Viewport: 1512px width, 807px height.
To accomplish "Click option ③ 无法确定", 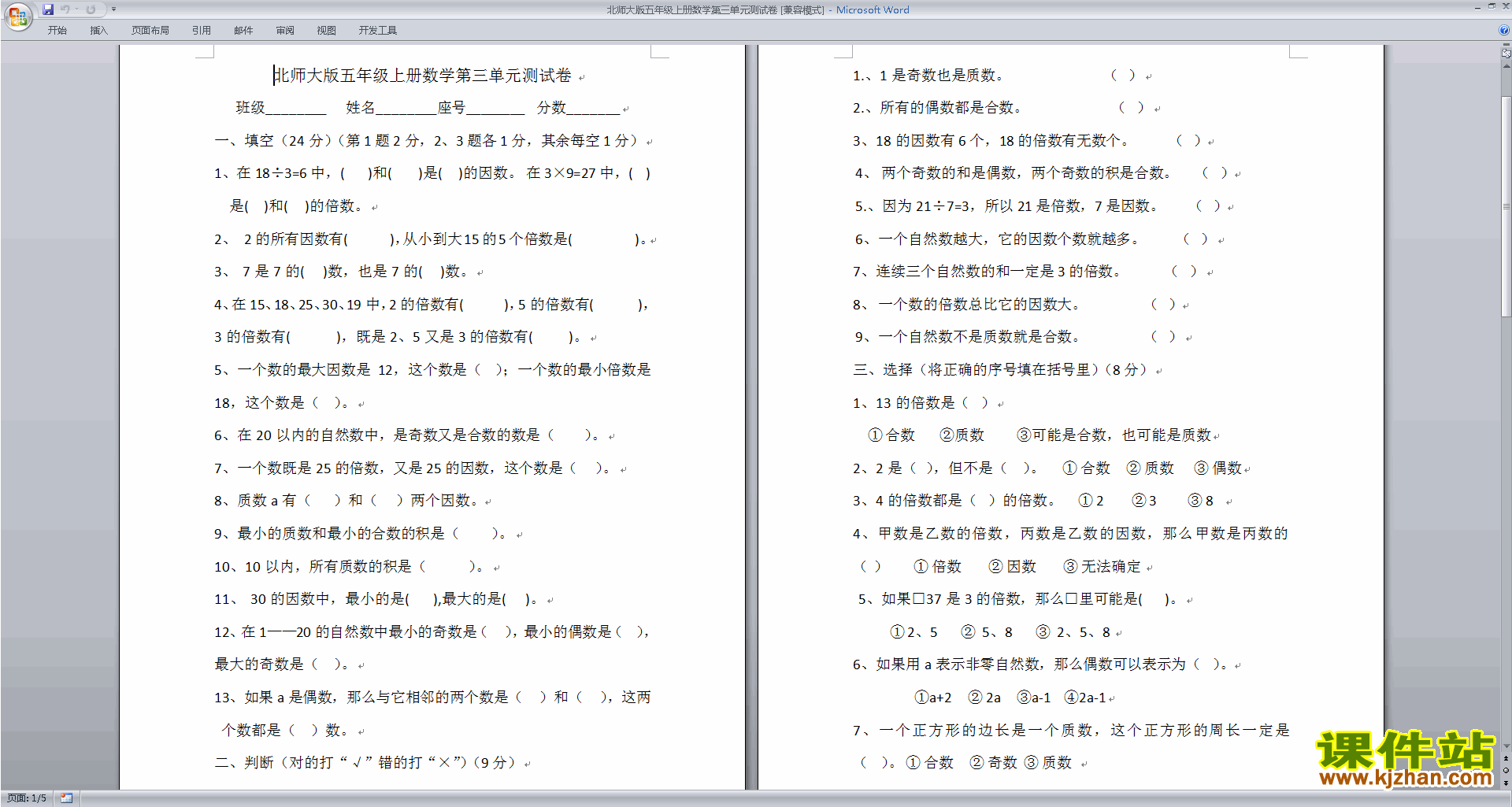I will tap(1102, 566).
